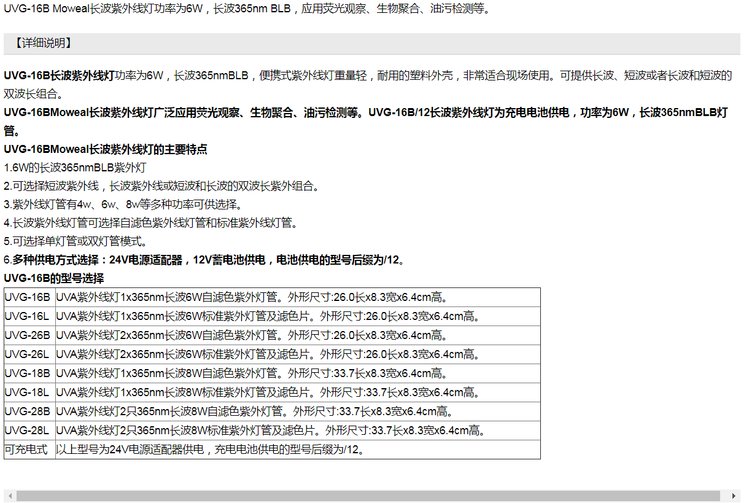The image size is (749, 503).
Task: Select the UVG-26B model cell in table
Action: 27,335
